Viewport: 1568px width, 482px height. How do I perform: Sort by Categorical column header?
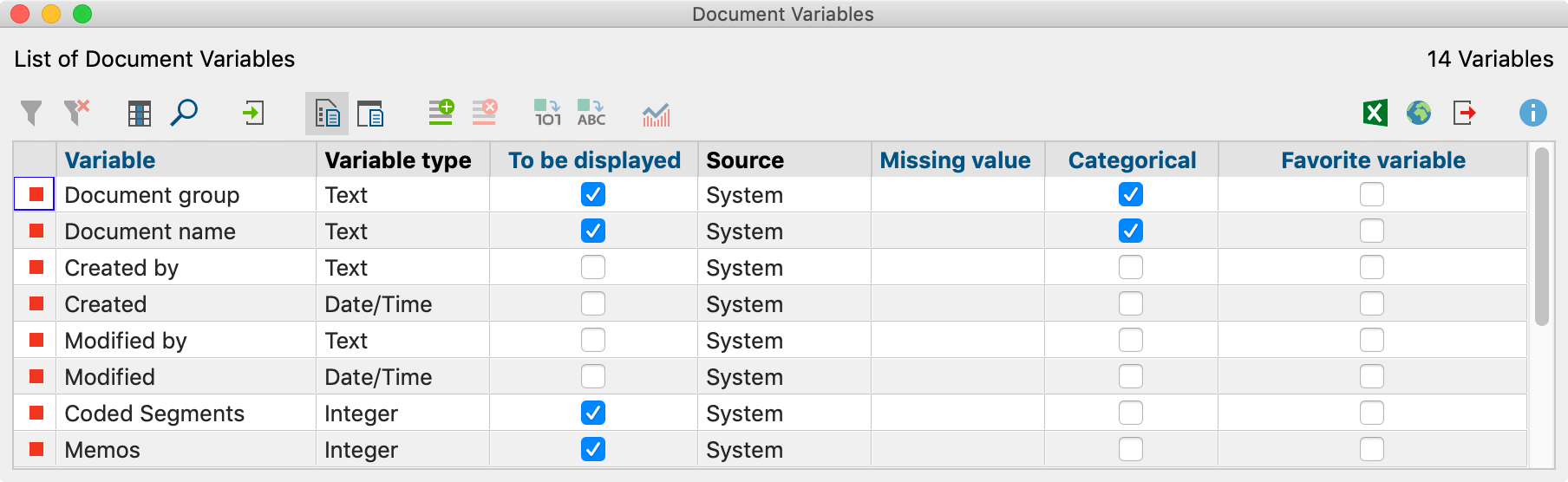click(1132, 160)
